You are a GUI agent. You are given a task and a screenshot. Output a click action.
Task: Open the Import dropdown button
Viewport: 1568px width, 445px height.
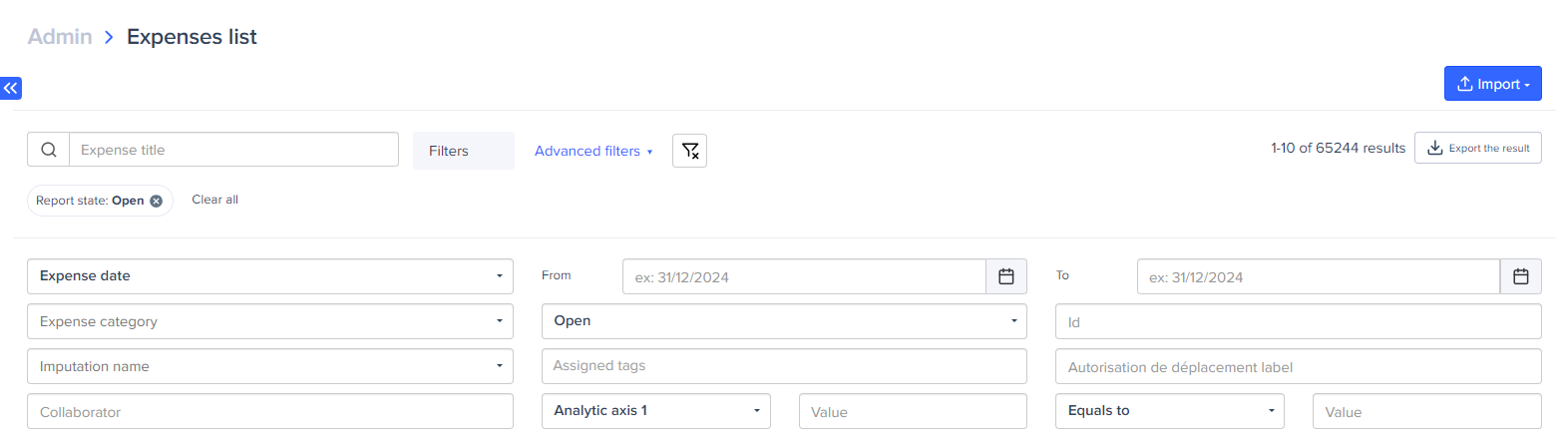pos(1492,84)
